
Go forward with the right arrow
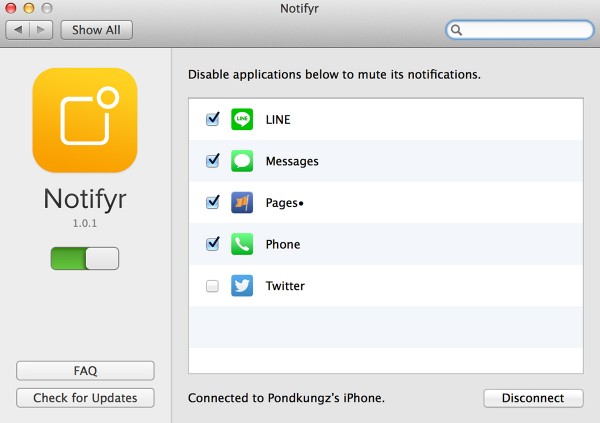click(x=41, y=30)
